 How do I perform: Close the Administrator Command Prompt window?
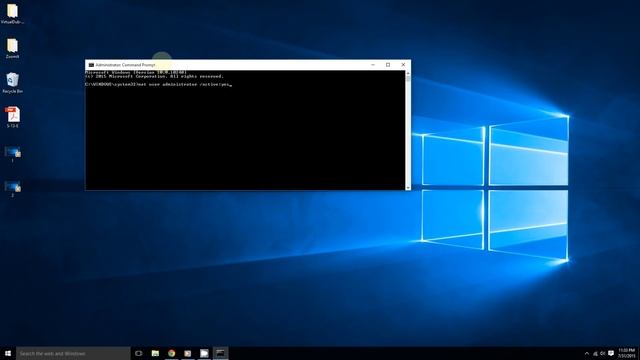coord(403,65)
